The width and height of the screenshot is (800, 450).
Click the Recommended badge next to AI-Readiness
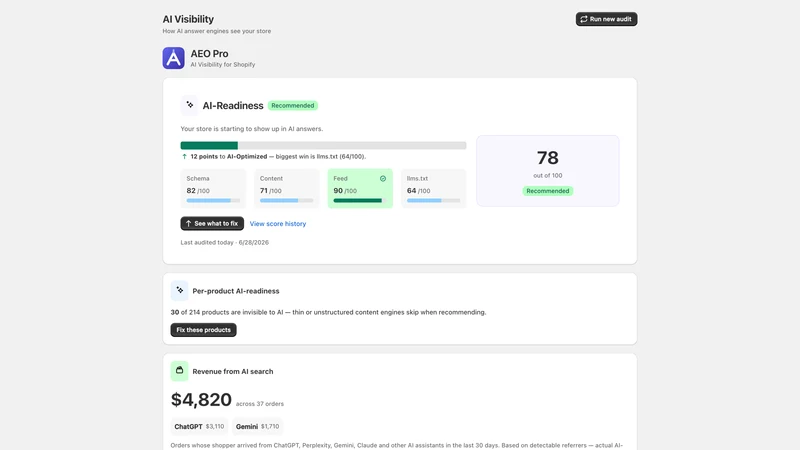(293, 106)
